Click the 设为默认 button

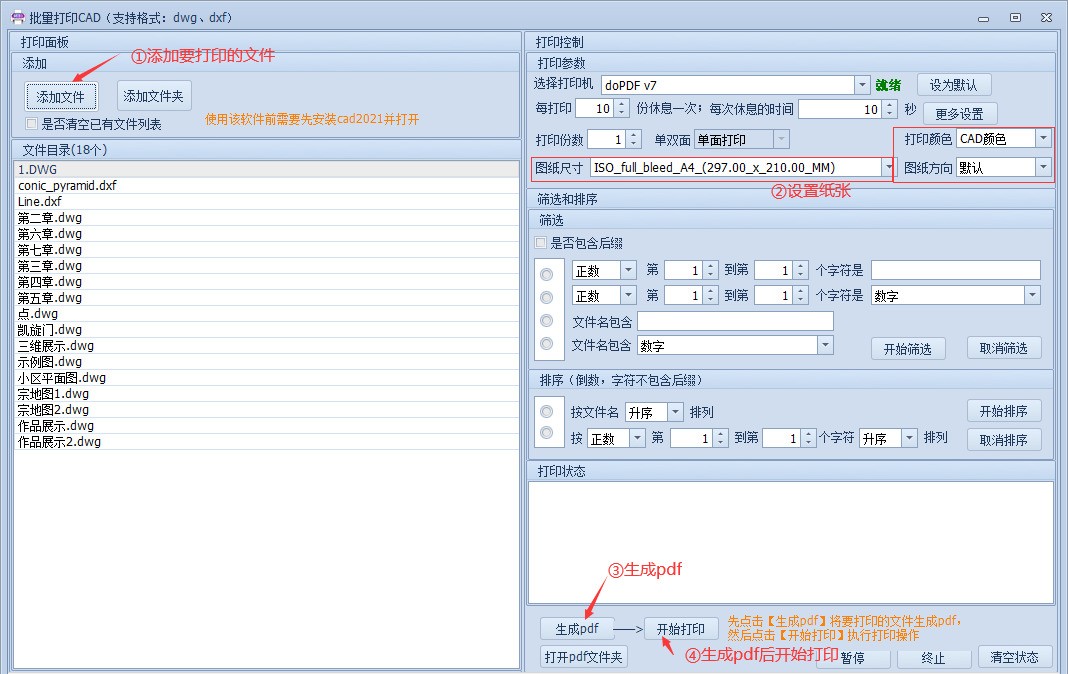(954, 85)
